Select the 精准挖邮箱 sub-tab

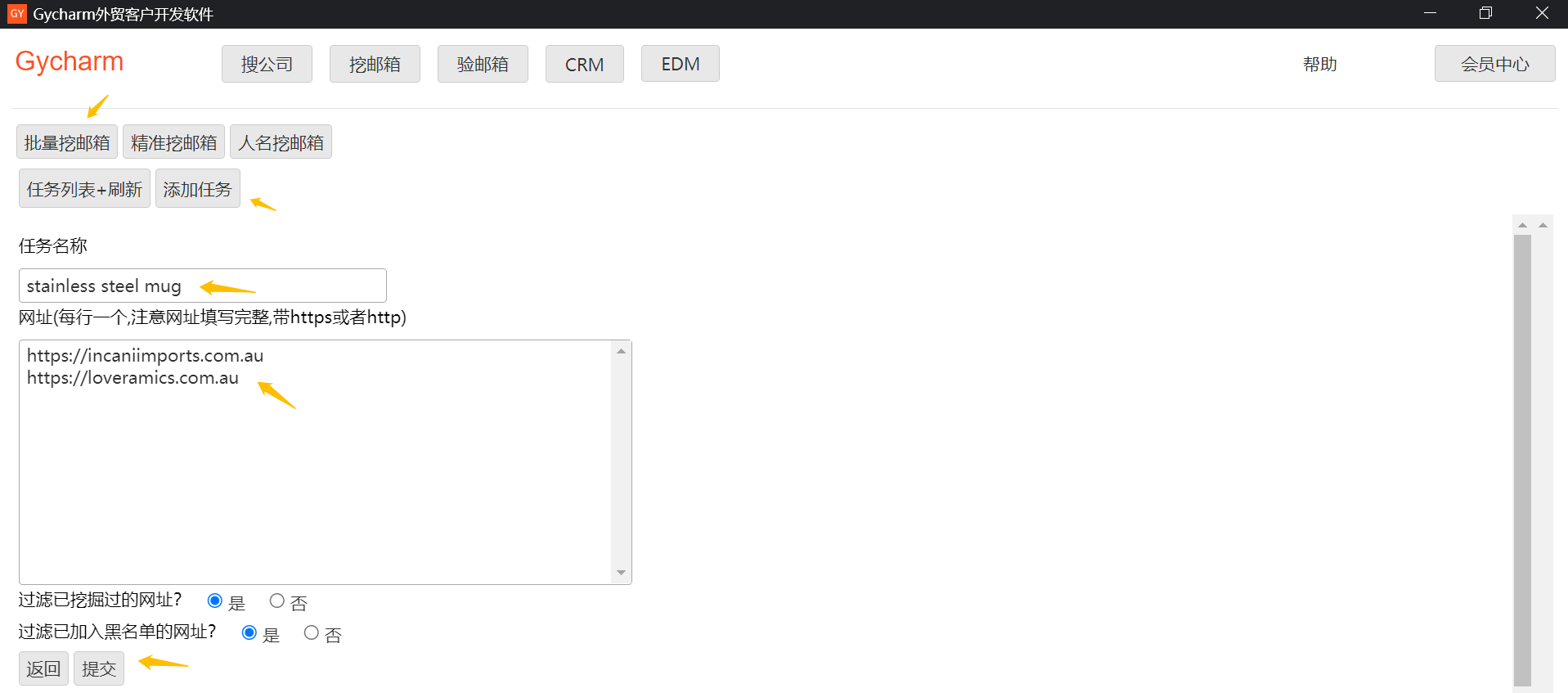click(x=173, y=142)
